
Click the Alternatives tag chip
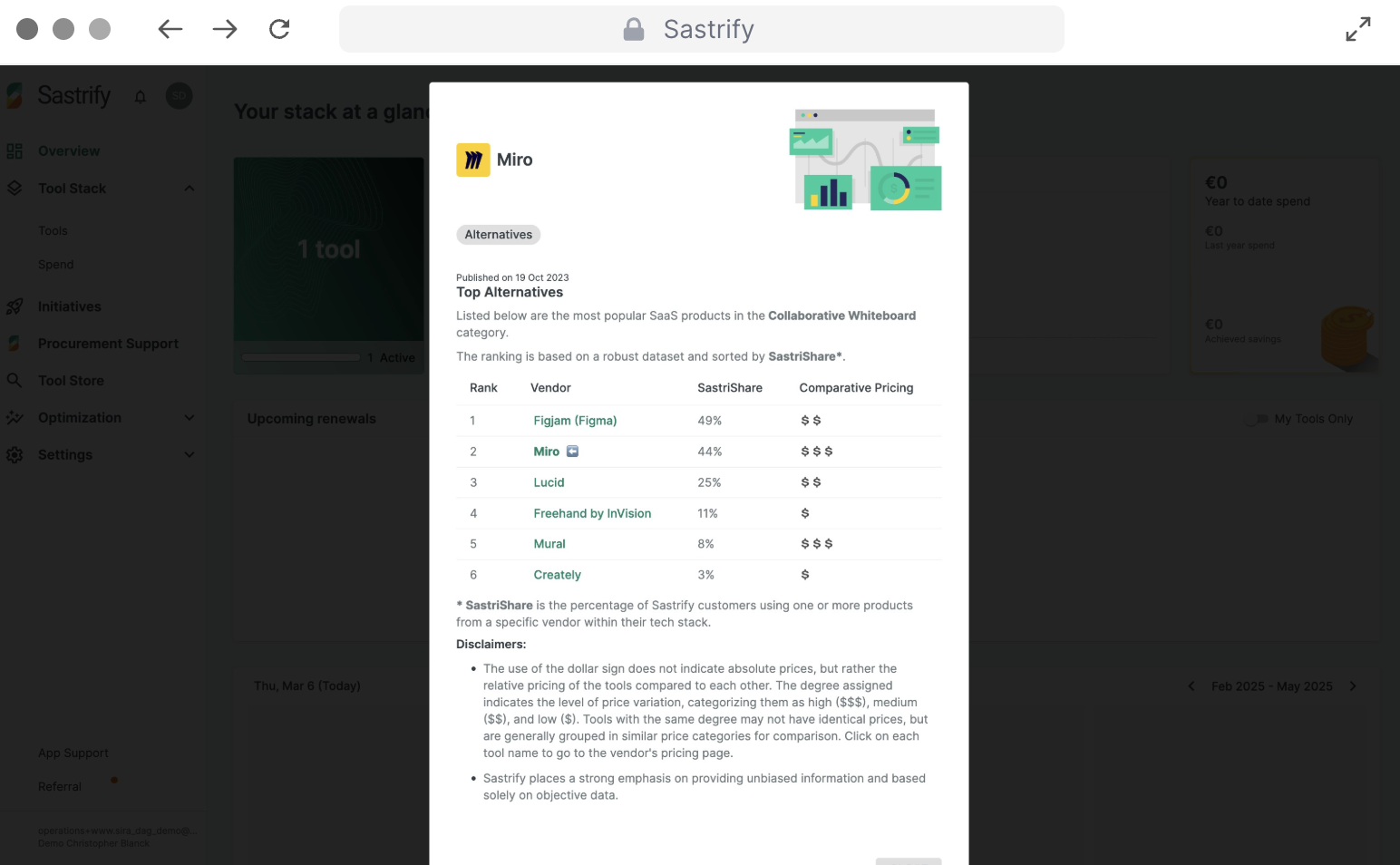499,235
